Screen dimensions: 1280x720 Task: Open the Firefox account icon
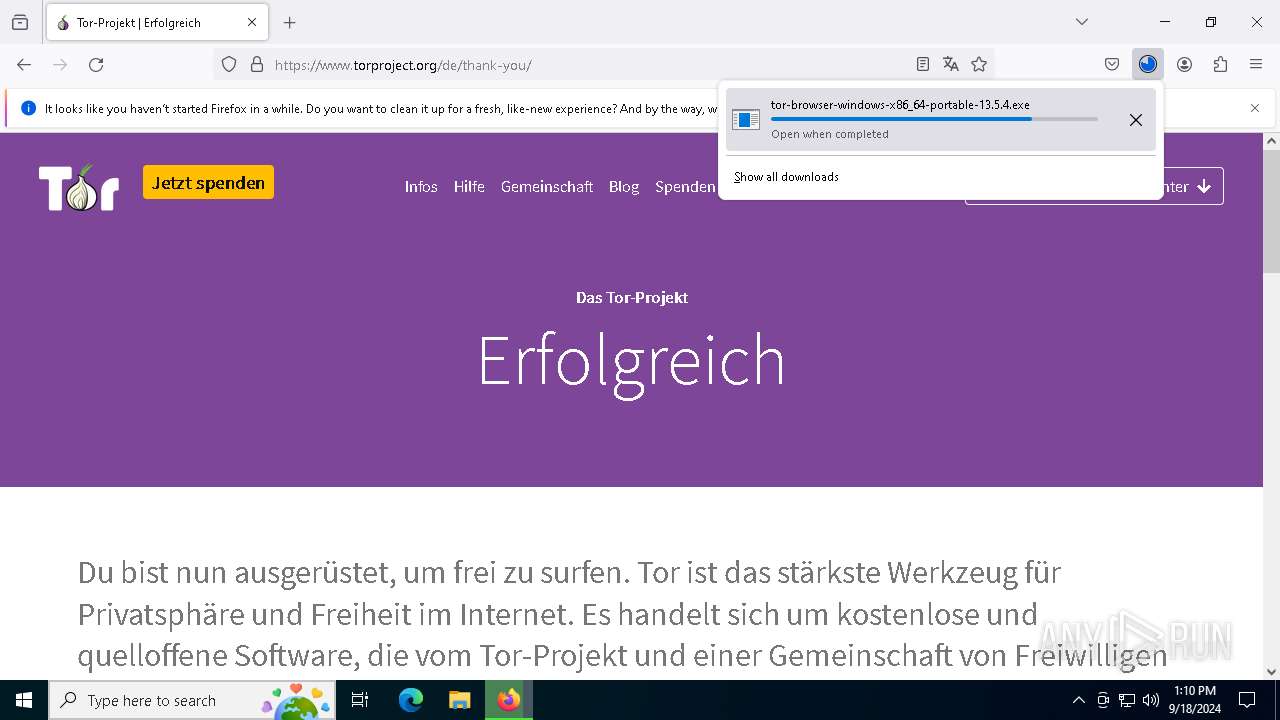point(1184,65)
